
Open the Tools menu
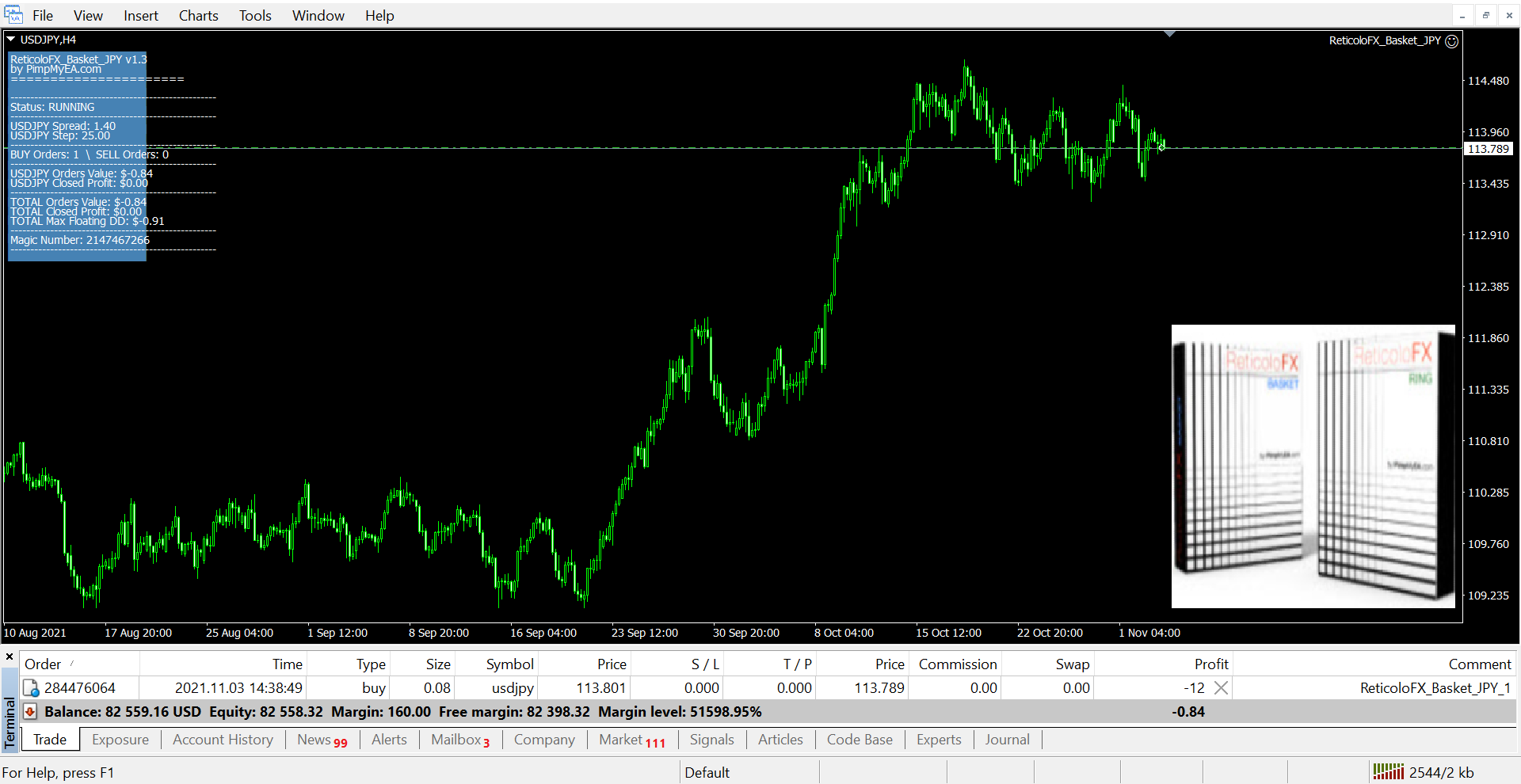pyautogui.click(x=255, y=16)
